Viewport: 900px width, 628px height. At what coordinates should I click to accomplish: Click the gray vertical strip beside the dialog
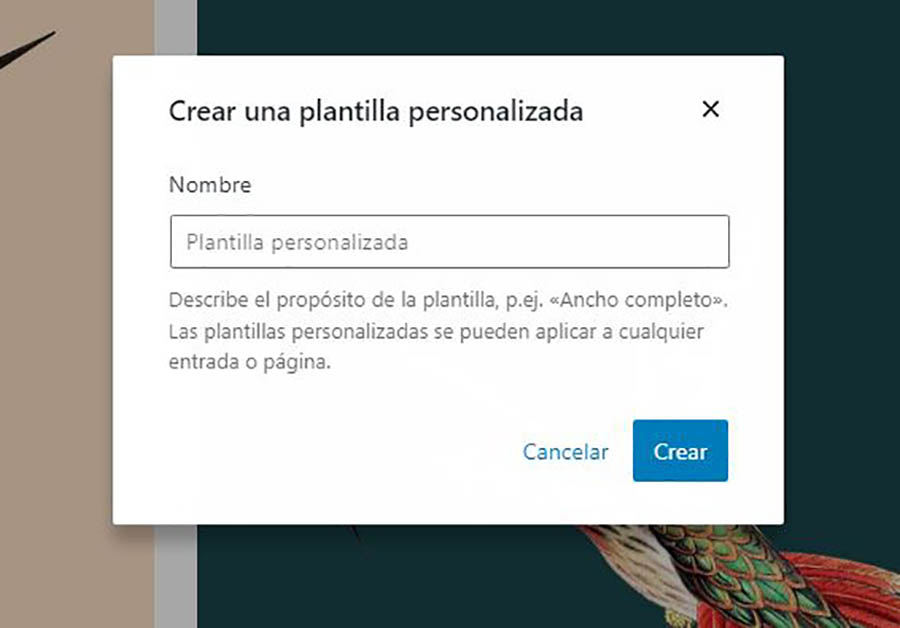pyautogui.click(x=176, y=28)
